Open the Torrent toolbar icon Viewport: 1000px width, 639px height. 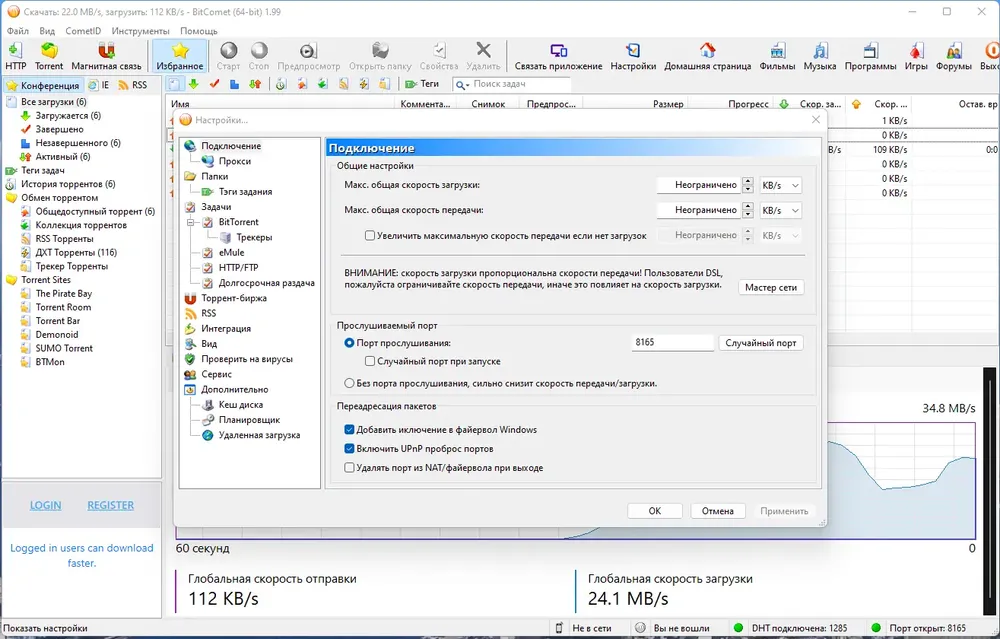click(x=49, y=50)
